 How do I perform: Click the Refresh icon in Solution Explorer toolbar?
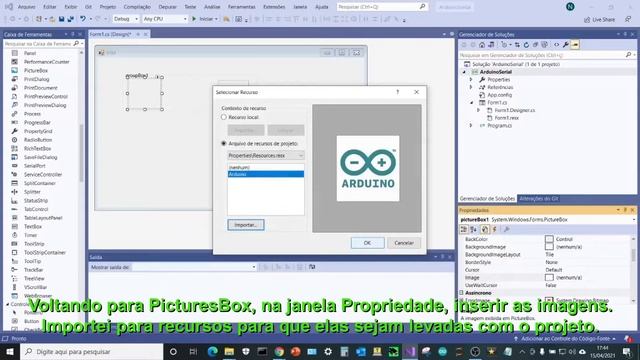(526, 45)
